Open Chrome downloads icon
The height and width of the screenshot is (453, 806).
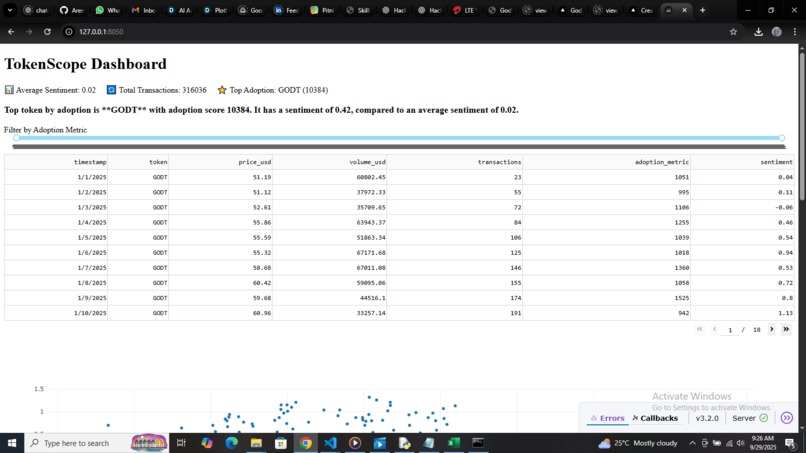click(758, 32)
